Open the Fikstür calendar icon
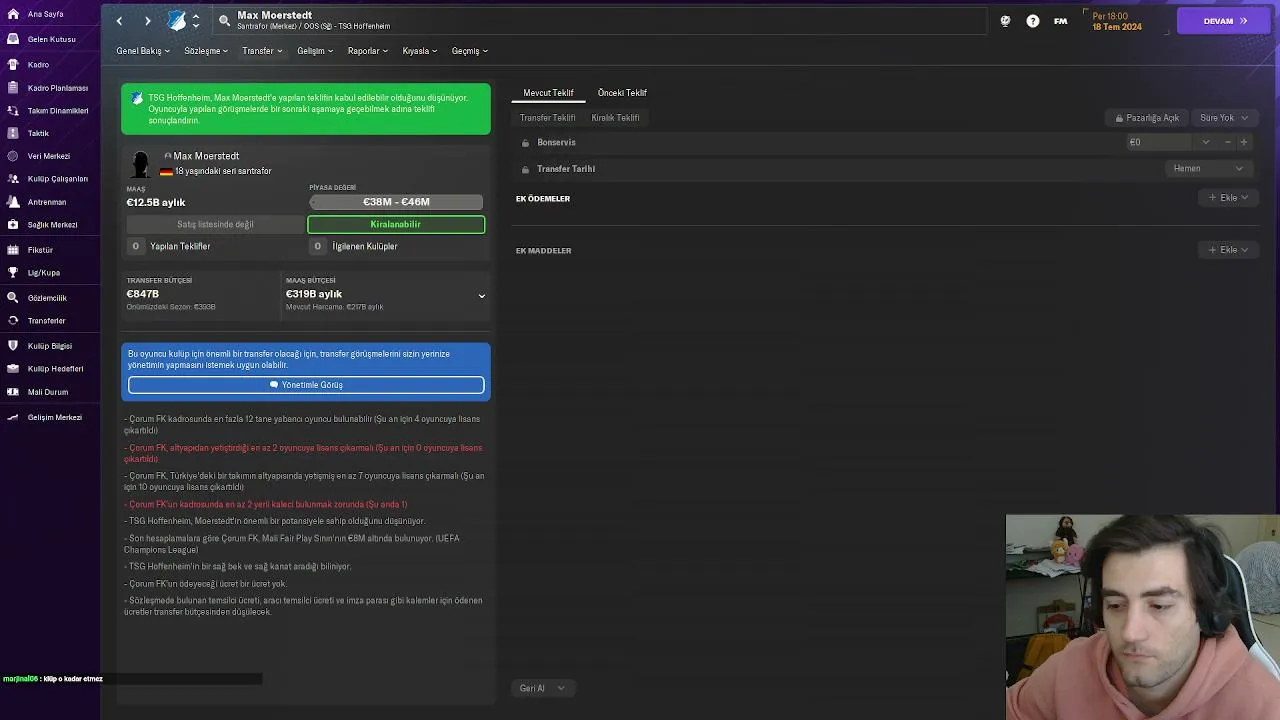This screenshot has width=1280, height=720. coord(13,250)
